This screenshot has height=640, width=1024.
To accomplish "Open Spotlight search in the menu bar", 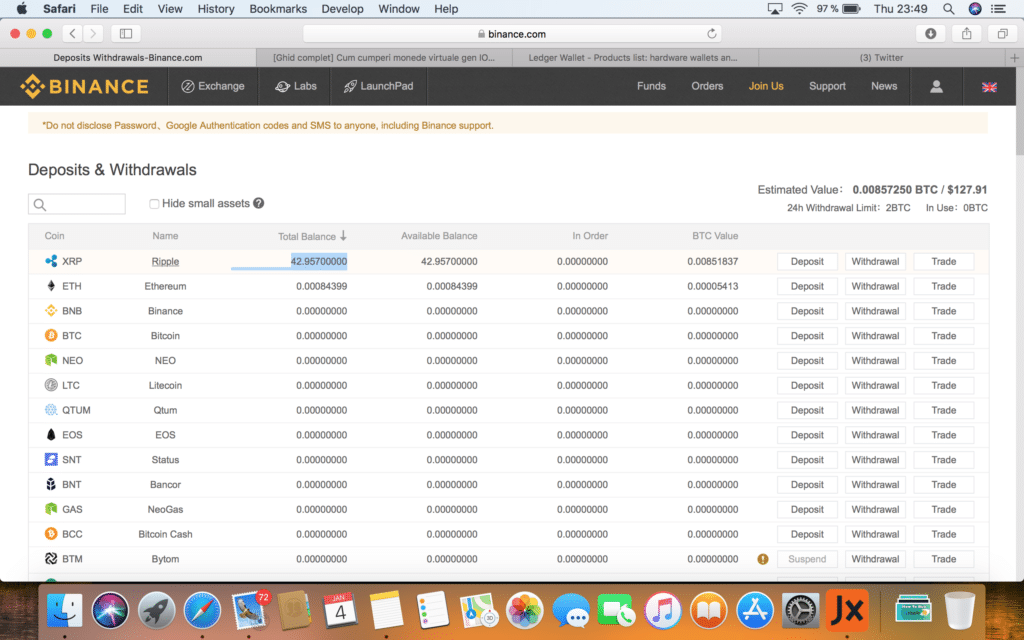I will 948,8.
